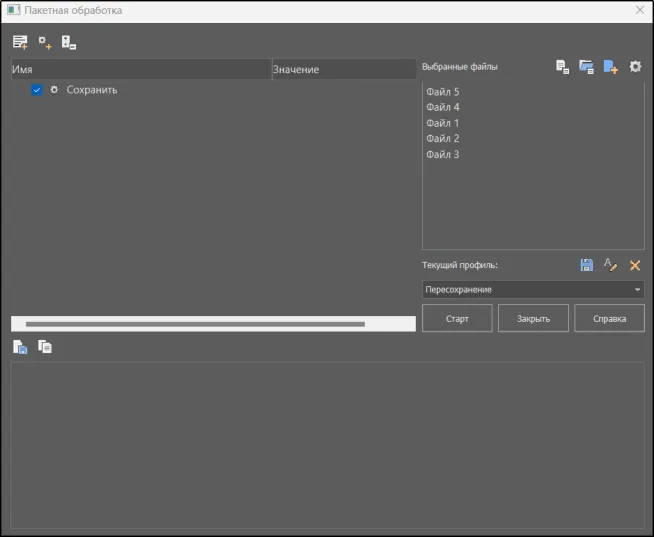Click the blue add file icon
This screenshot has height=537, width=654.
[x=611, y=67]
